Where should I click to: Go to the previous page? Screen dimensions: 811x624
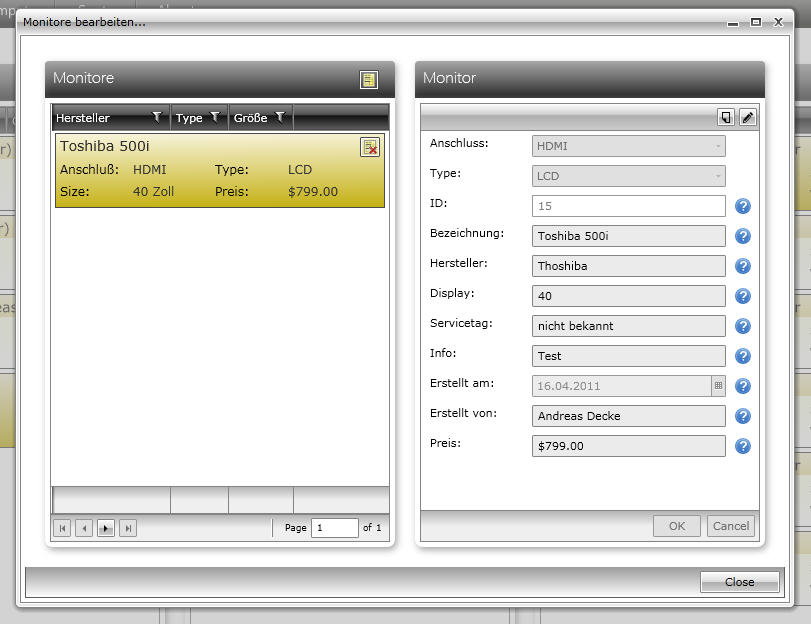click(x=84, y=528)
